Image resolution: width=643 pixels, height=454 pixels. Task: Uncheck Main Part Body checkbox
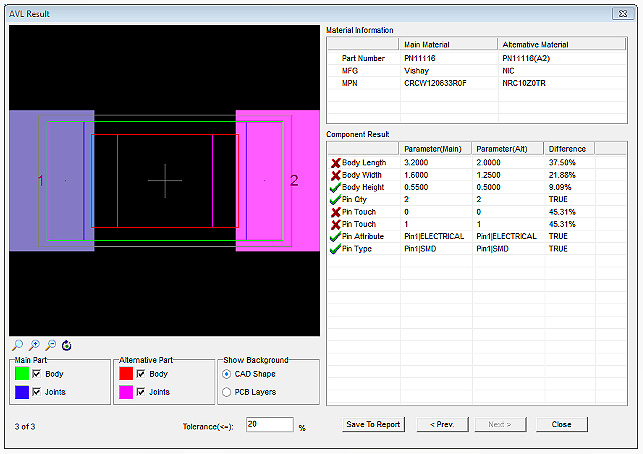click(38, 373)
